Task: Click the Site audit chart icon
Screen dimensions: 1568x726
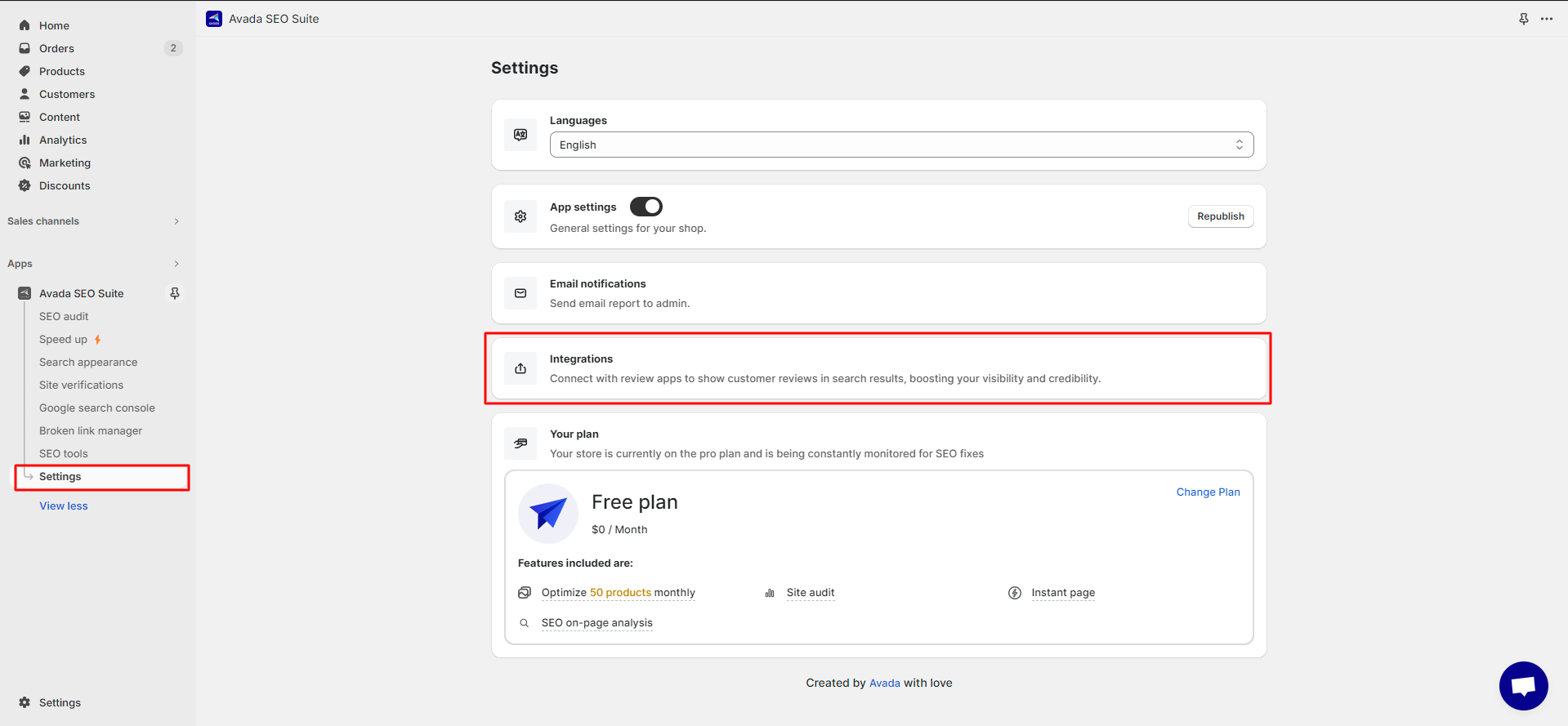Action: [770, 593]
